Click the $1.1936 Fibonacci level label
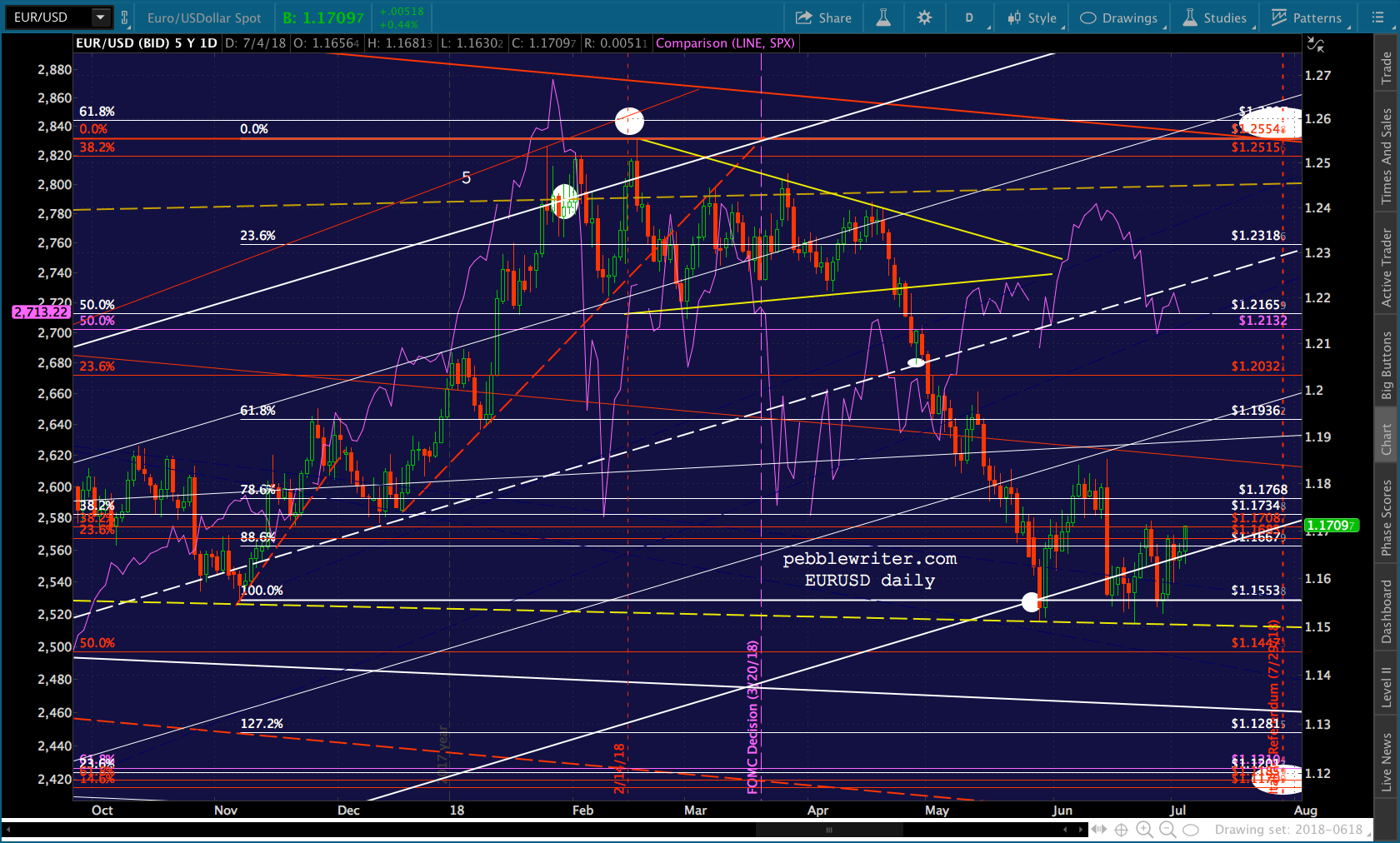 click(1258, 410)
